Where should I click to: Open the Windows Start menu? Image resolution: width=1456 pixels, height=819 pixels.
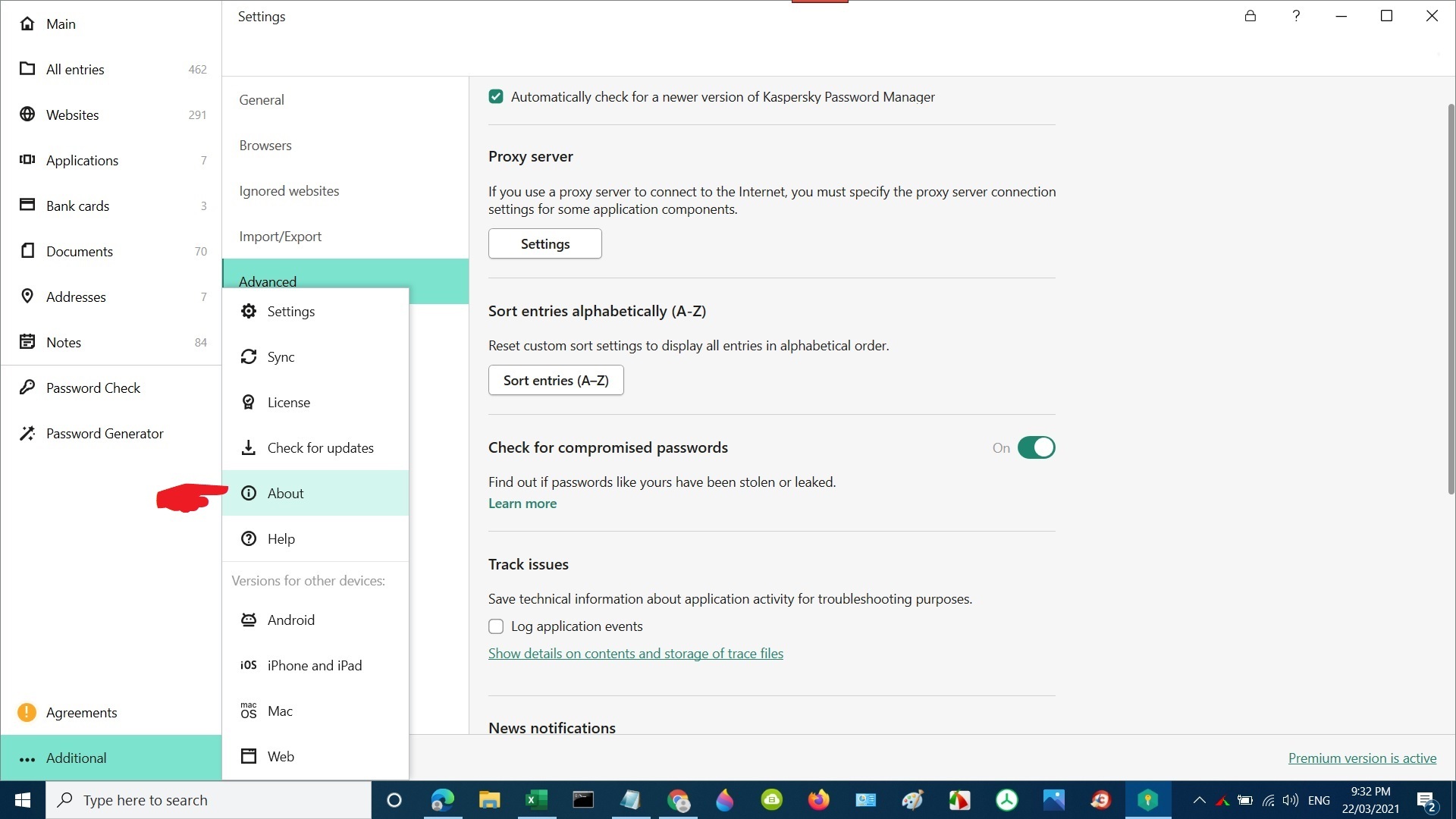pos(23,800)
